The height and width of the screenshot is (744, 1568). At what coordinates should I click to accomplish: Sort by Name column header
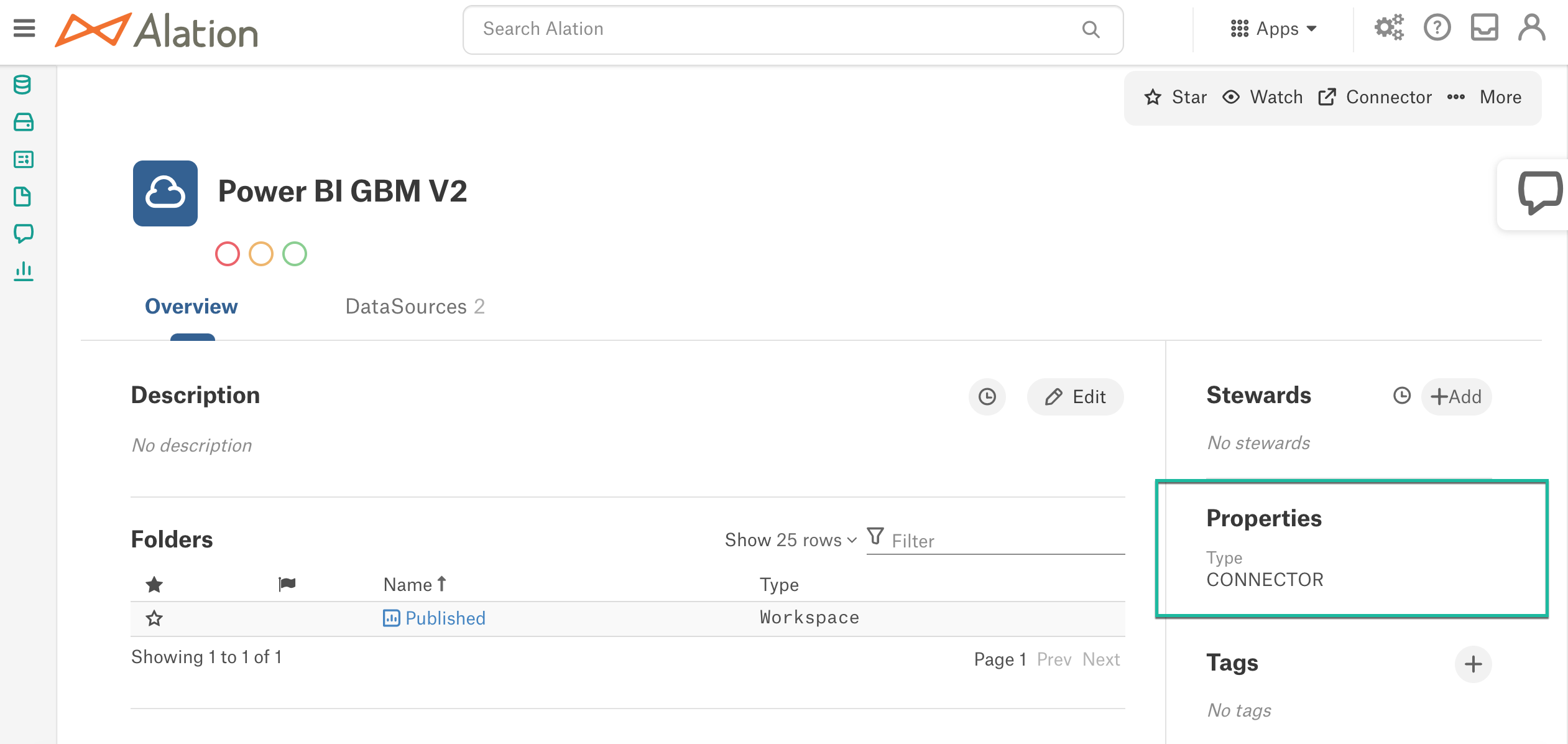point(415,584)
